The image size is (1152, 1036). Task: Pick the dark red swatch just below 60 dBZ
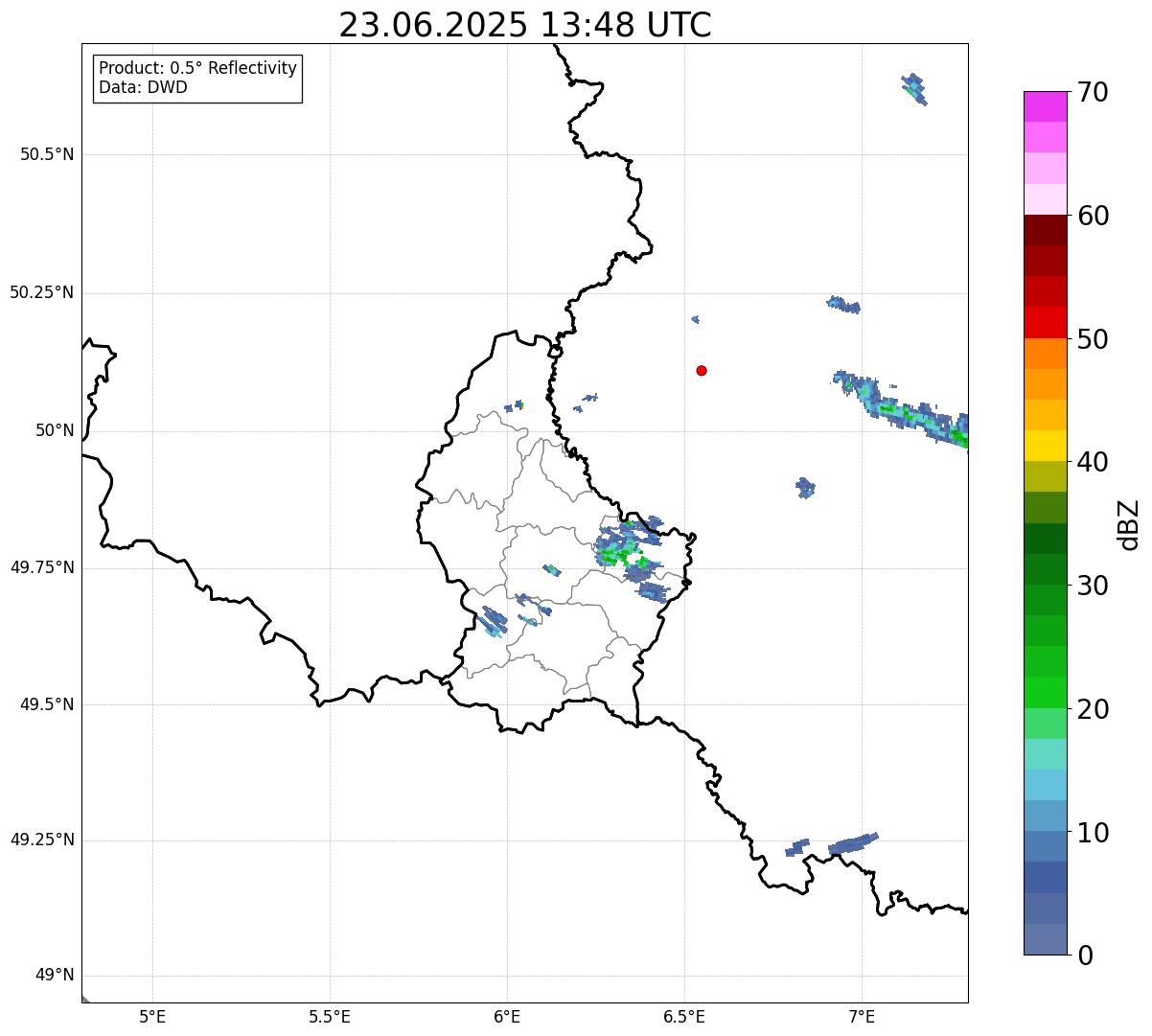tap(1045, 230)
